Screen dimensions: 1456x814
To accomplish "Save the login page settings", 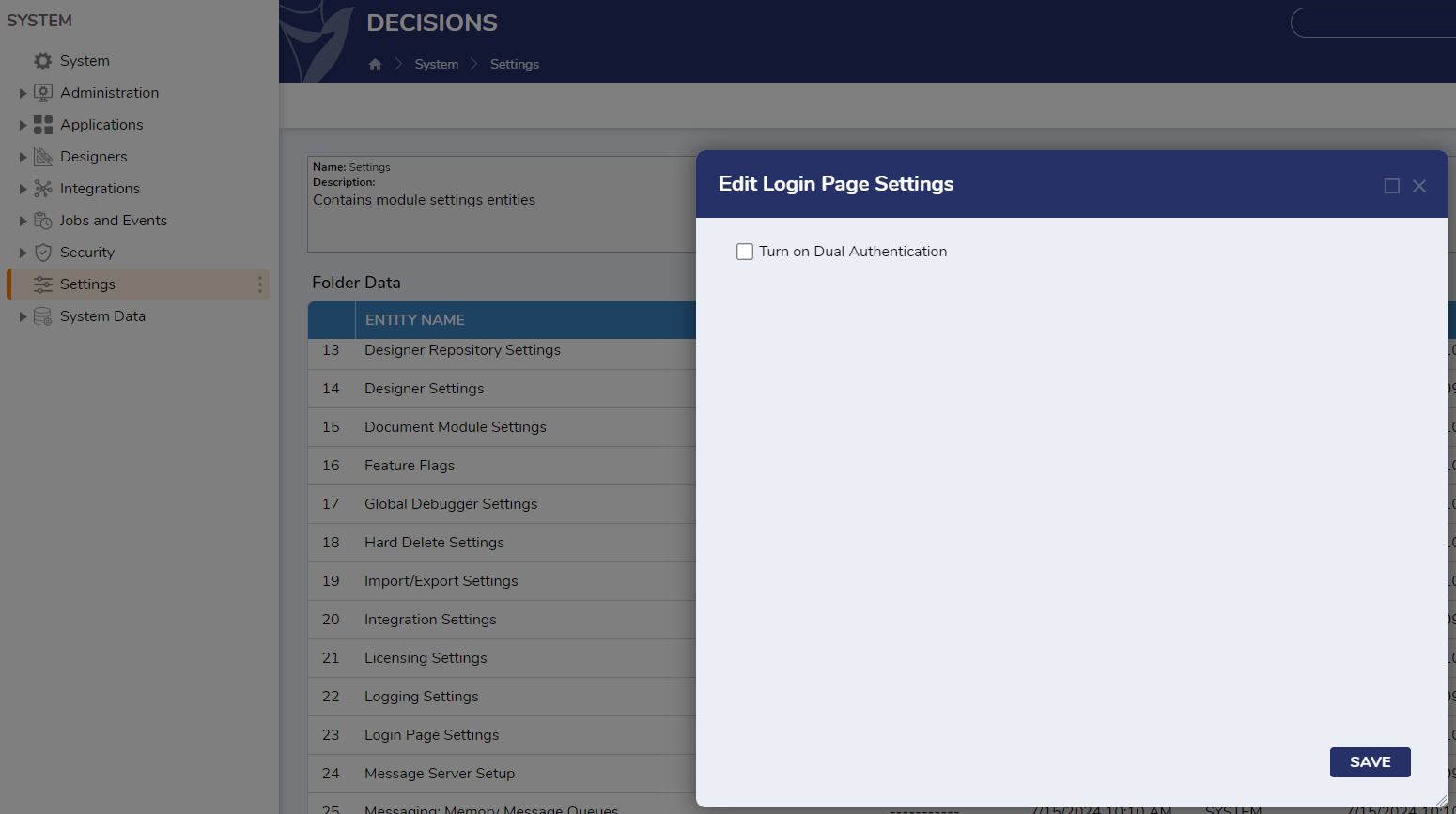I will click(1370, 762).
